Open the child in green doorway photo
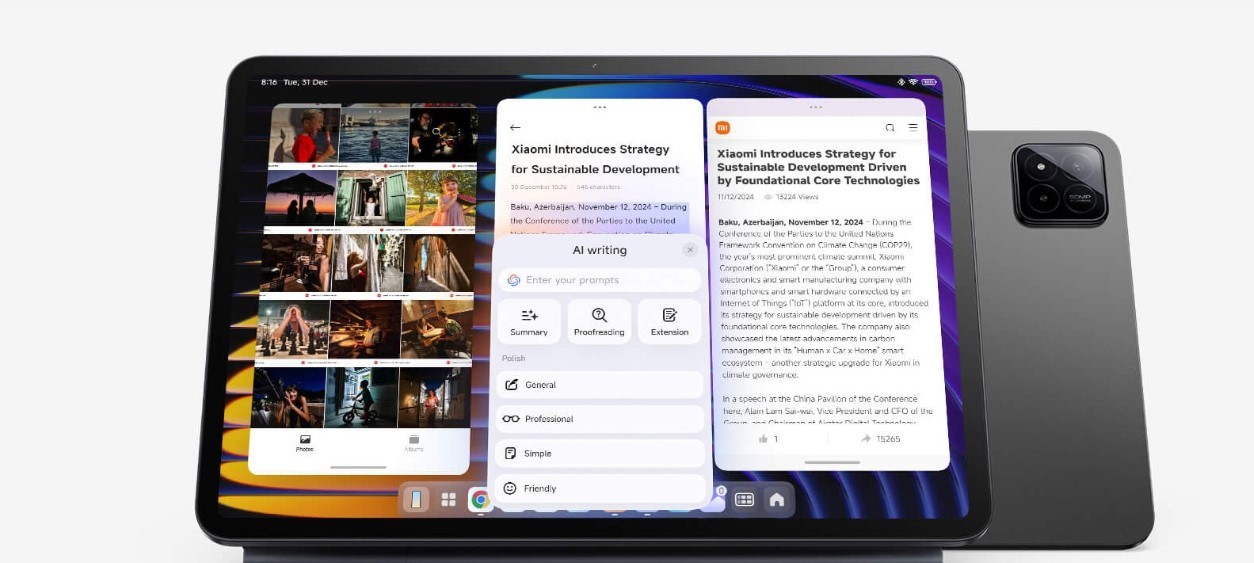Screen dimensions: 1254x563 (x=371, y=198)
